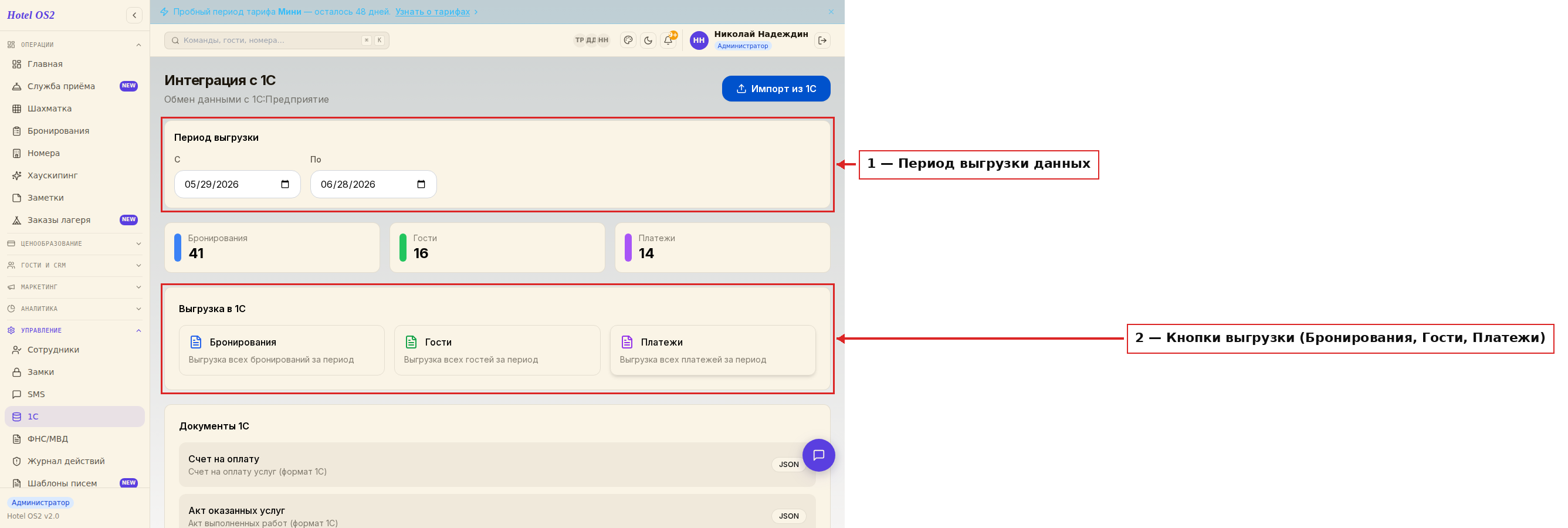This screenshot has width=1568, height=528.
Task: Click the Администратор badge under username
Action: coord(743,46)
